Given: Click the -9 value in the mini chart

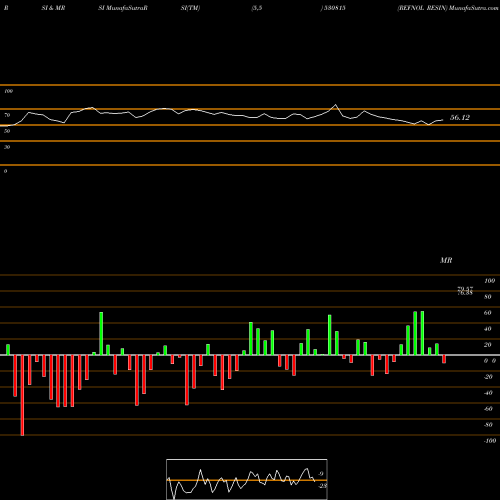Looking at the screenshot, I should coord(321,474).
